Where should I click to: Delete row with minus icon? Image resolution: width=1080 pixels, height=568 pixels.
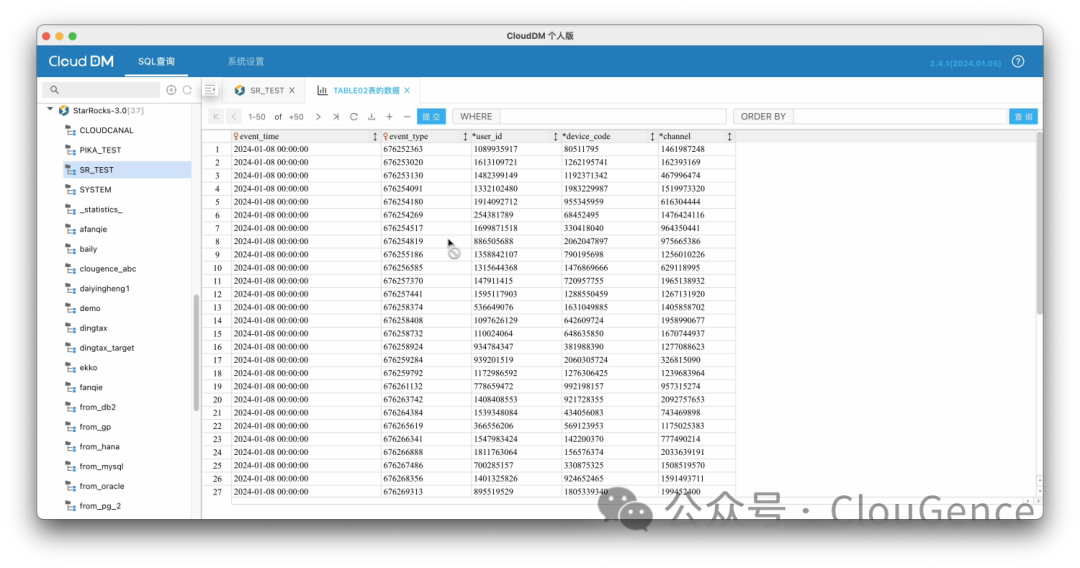(x=407, y=116)
